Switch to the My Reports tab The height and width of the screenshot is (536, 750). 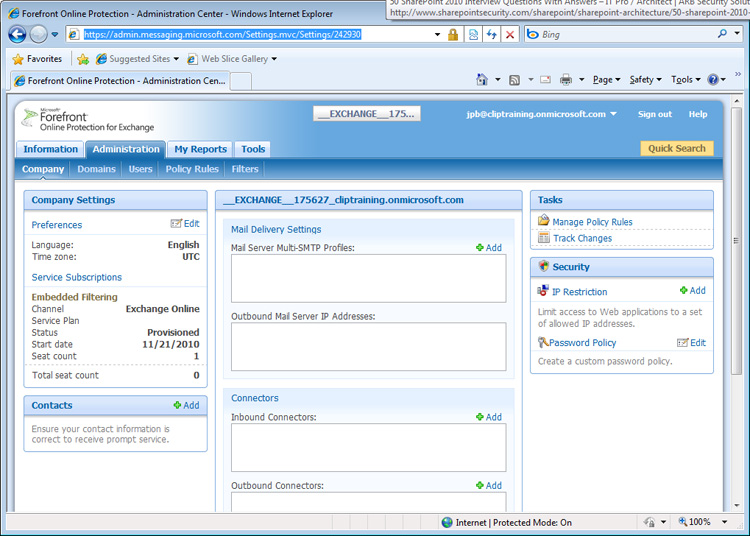coord(200,149)
